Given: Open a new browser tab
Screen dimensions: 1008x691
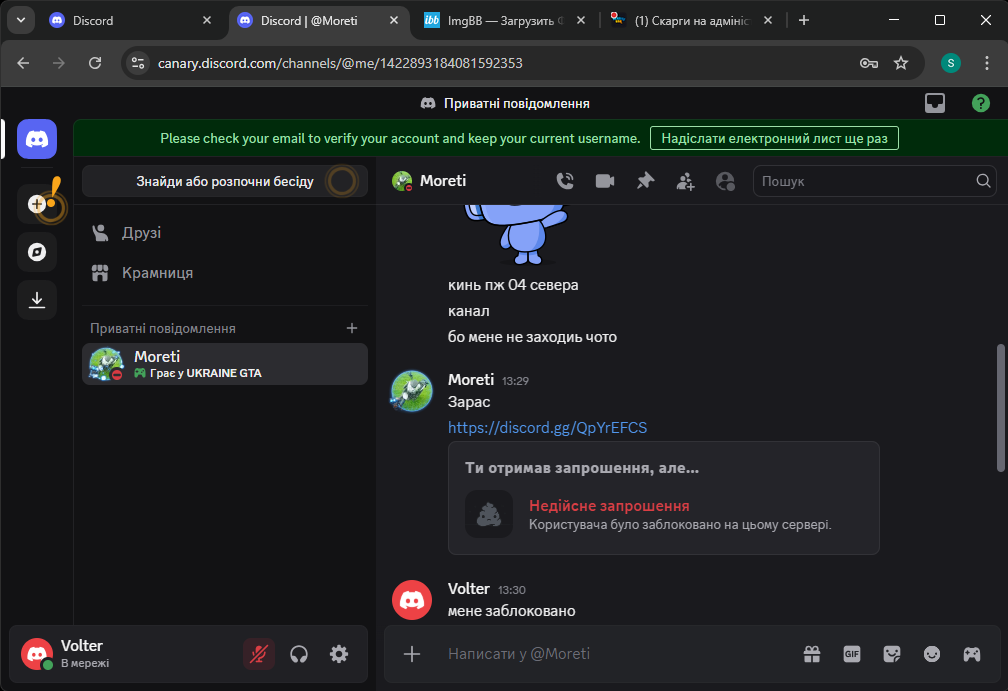Looking at the screenshot, I should (804, 21).
